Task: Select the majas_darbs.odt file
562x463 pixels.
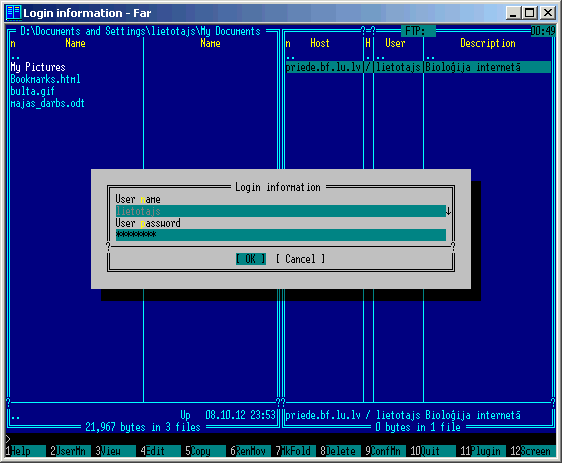Action: 48,103
